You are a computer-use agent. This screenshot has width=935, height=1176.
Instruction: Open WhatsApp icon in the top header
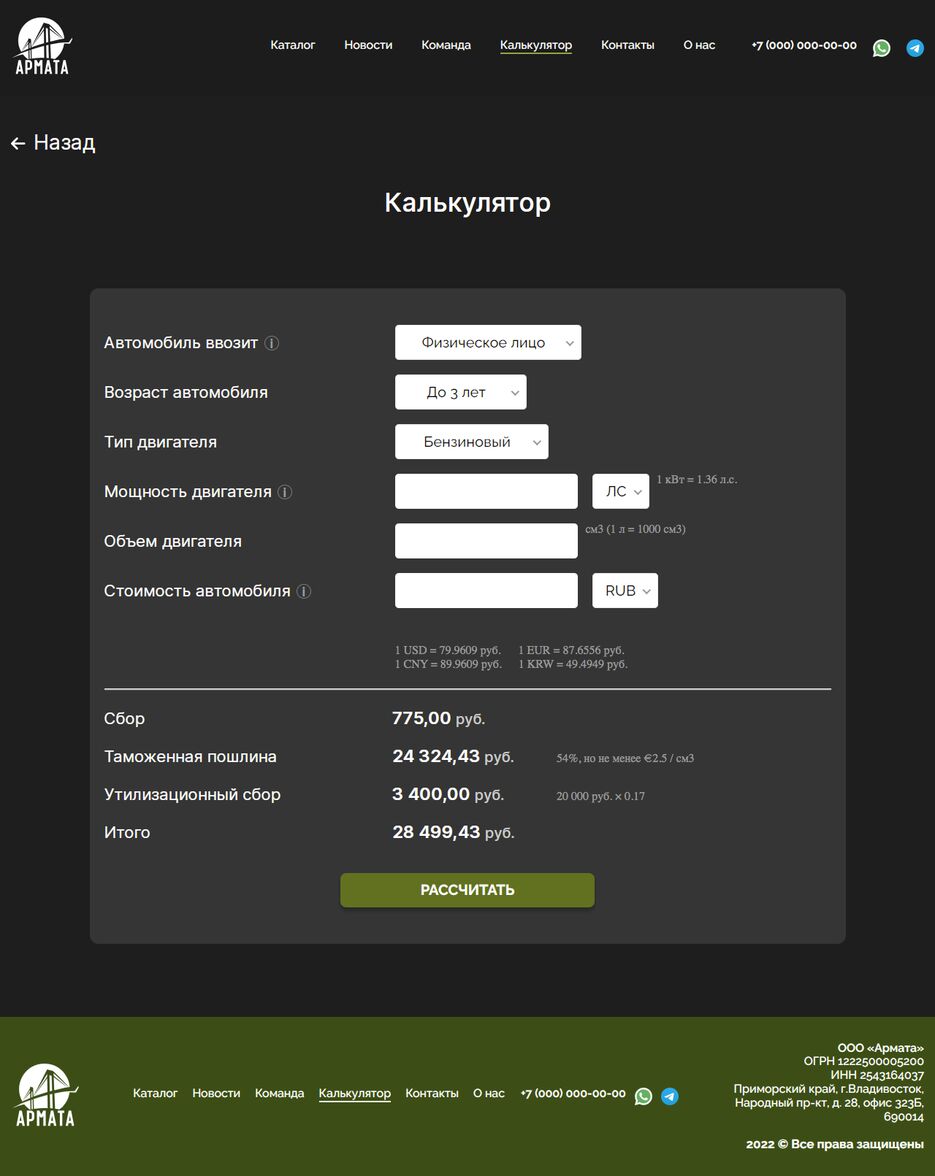[x=881, y=48]
